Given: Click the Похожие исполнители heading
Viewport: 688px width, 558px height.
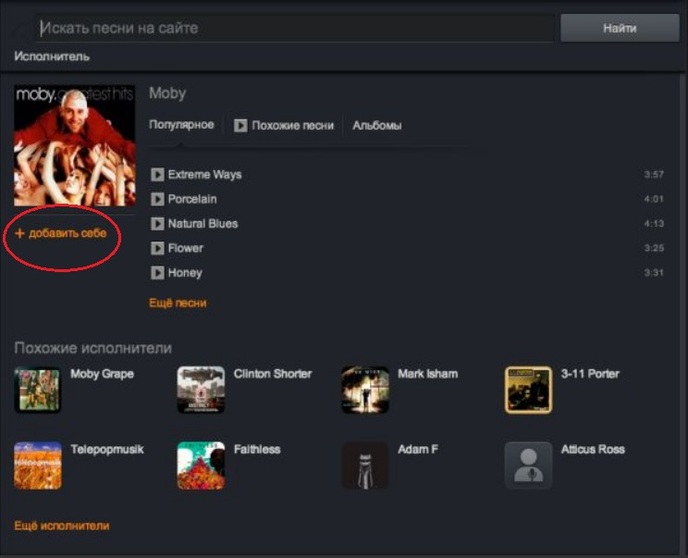Looking at the screenshot, I should (93, 348).
